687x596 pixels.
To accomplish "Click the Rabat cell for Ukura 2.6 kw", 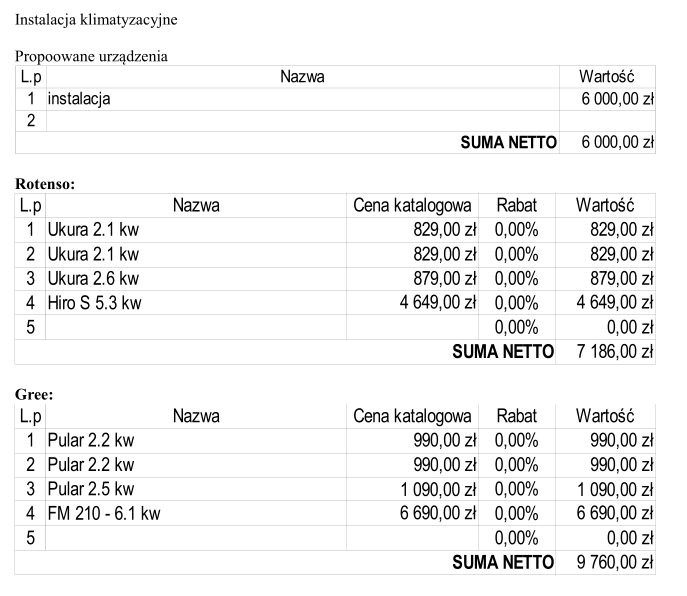I will coord(516,278).
